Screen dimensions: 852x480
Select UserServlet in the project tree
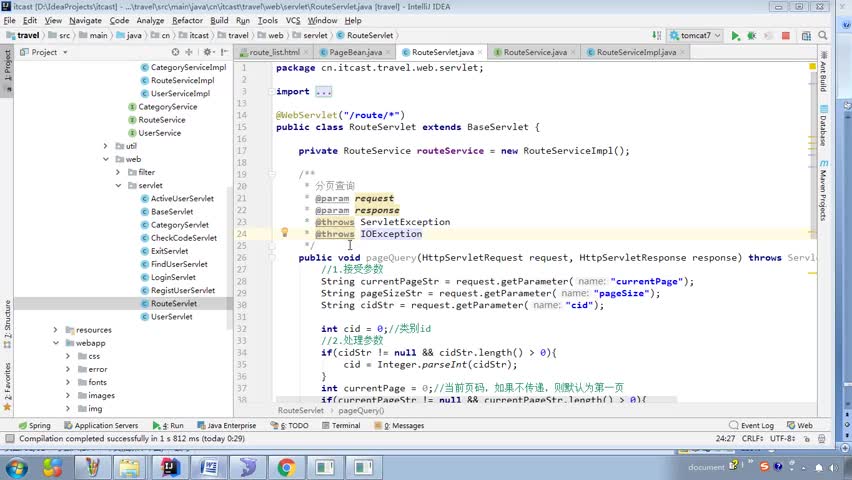pyautogui.click(x=171, y=316)
